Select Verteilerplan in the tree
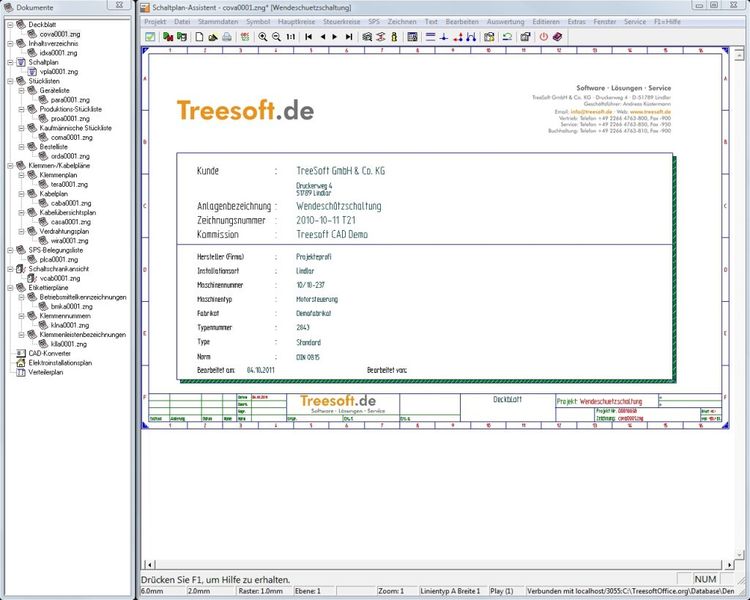Image resolution: width=750 pixels, height=600 pixels. coord(45,372)
